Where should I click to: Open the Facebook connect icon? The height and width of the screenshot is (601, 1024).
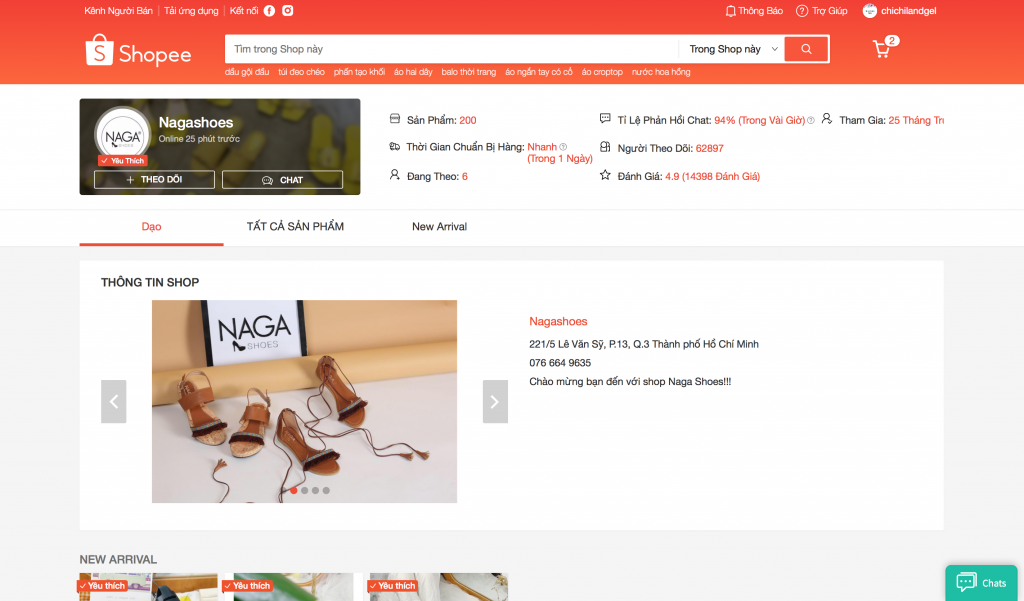pos(269,10)
